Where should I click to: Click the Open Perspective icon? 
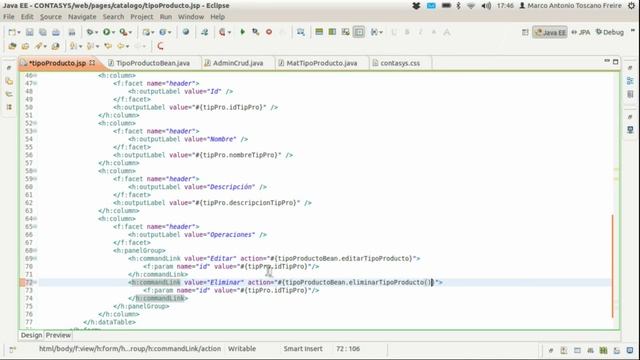(x=525, y=32)
